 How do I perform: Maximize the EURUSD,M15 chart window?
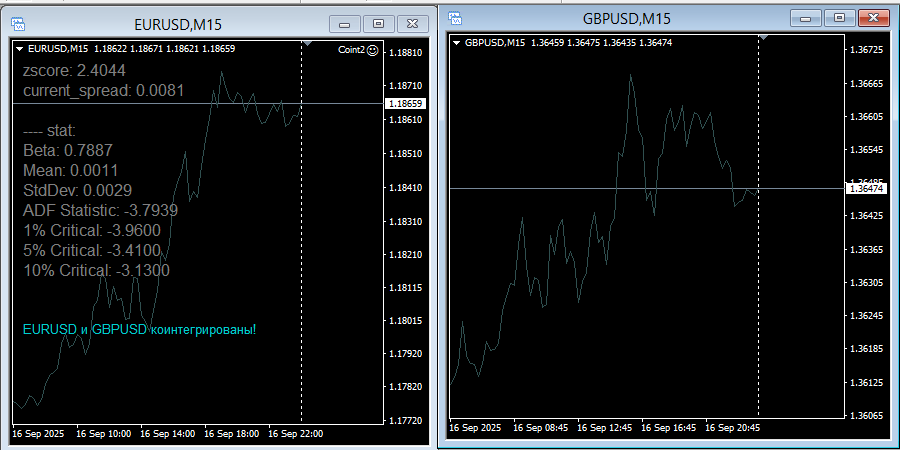(x=378, y=24)
